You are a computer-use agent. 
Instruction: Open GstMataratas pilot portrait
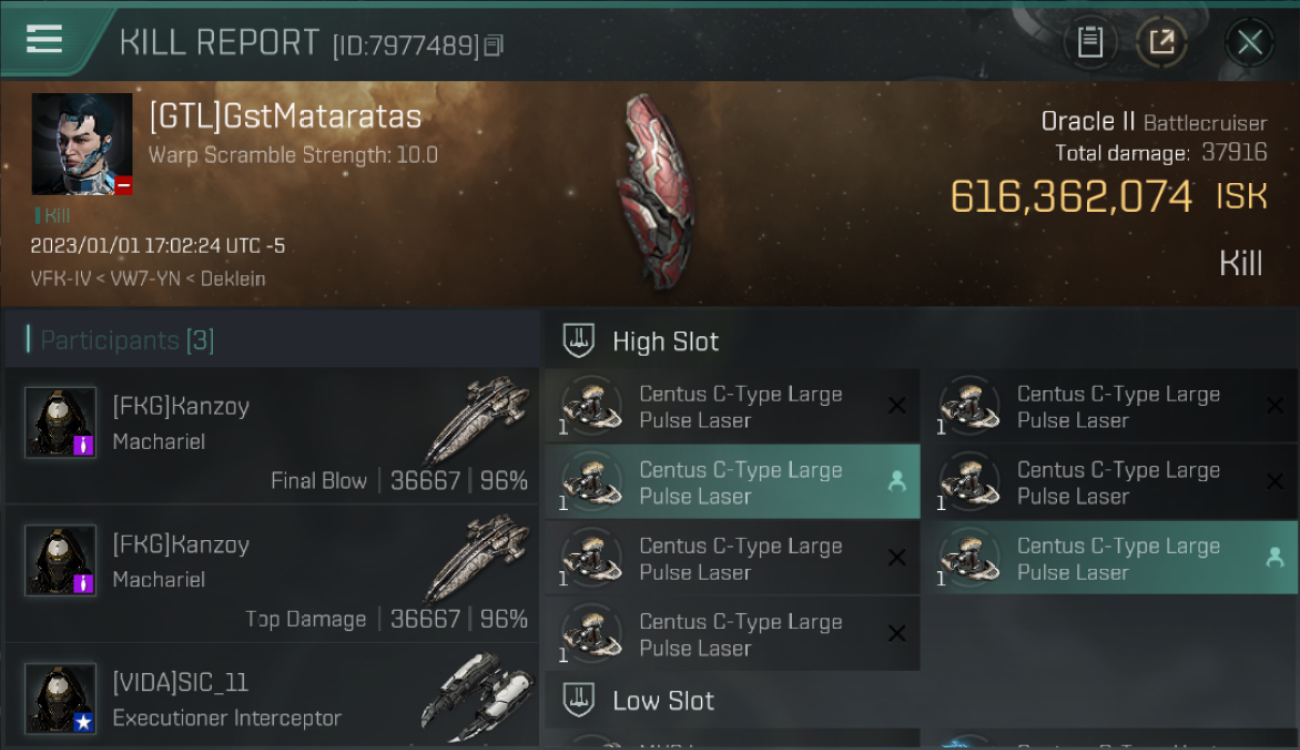[x=82, y=144]
